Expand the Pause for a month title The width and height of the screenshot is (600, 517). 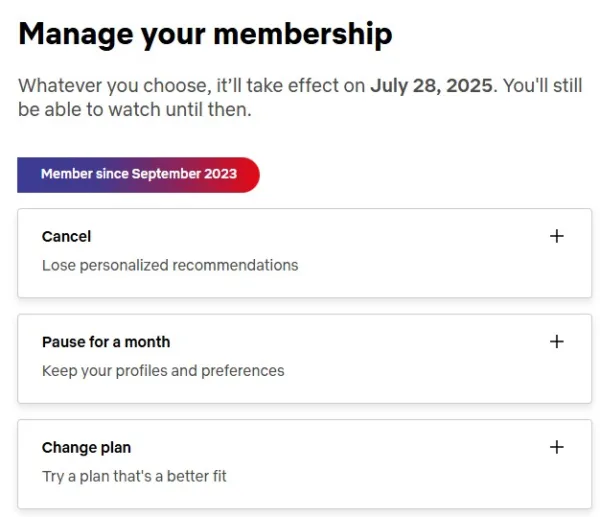tap(106, 342)
